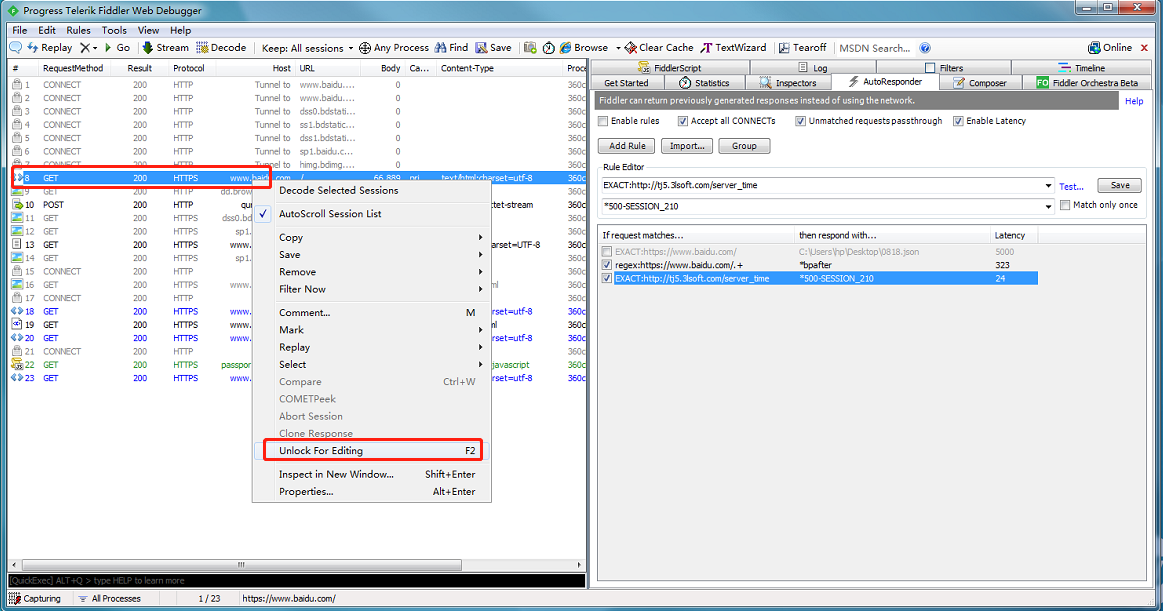Switch to the Inspectors tab
Viewport: 1163px width, 611px height.
point(788,83)
